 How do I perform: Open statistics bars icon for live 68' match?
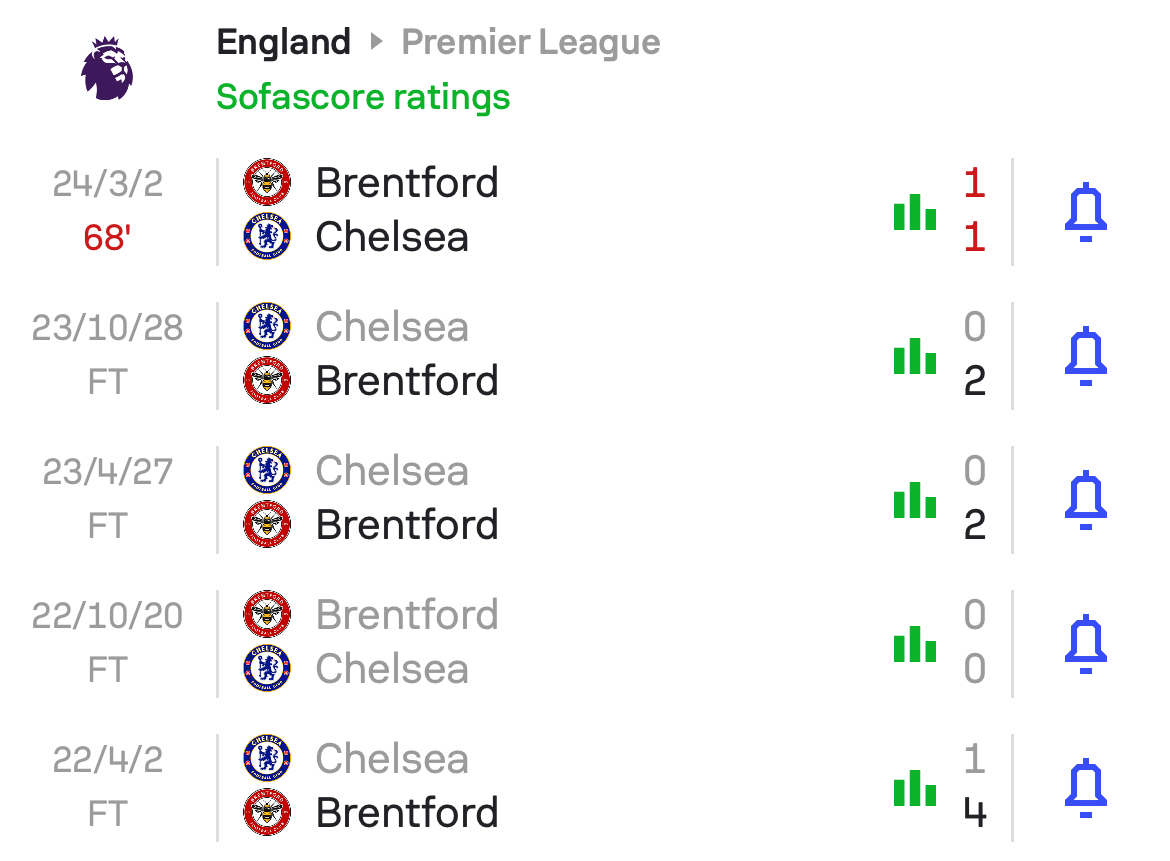915,212
